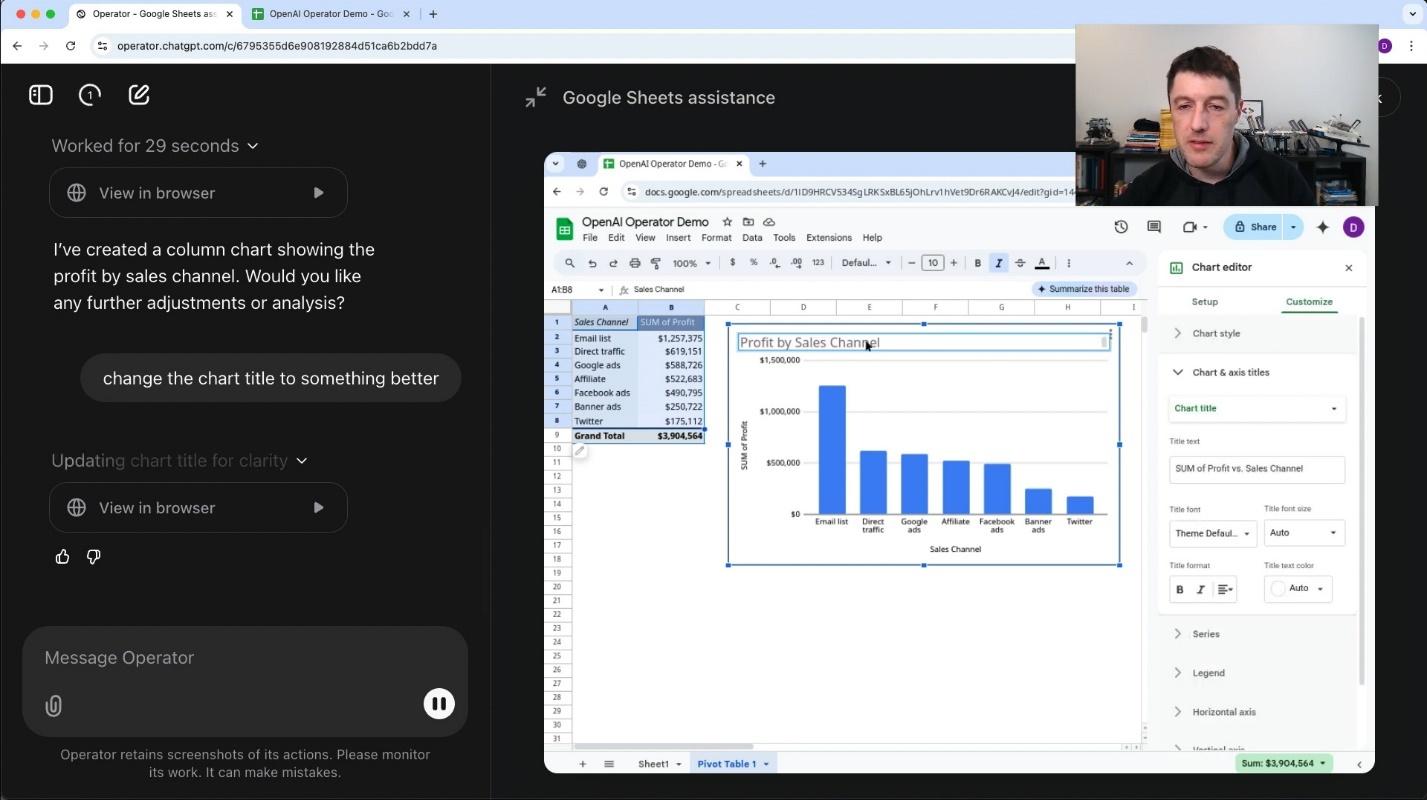Hide the menus with the collapse caret
This screenshot has width=1427, height=800.
tap(1129, 263)
